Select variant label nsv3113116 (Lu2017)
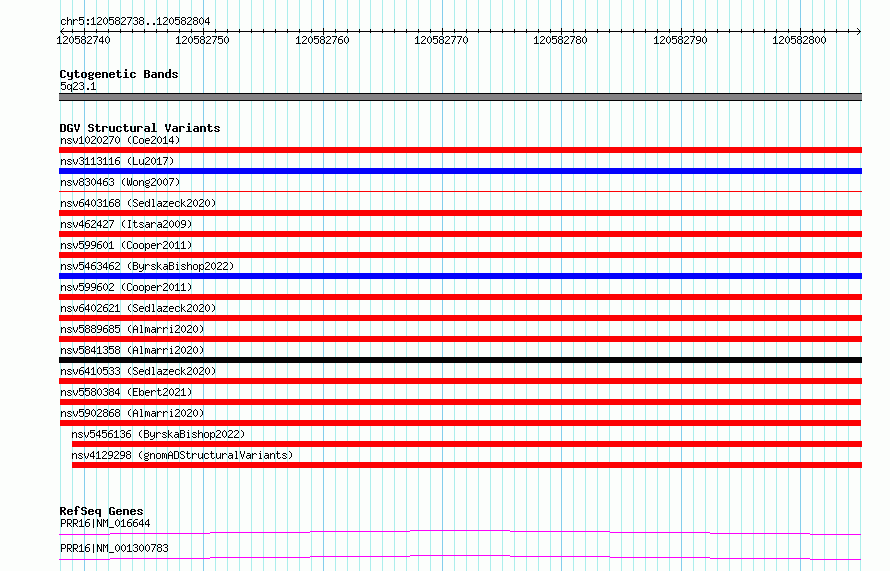 (x=117, y=161)
